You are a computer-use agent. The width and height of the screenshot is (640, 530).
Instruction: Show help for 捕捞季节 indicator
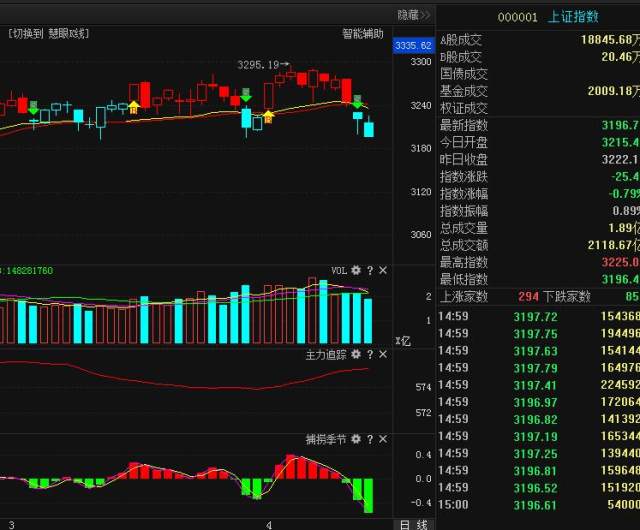[369, 439]
